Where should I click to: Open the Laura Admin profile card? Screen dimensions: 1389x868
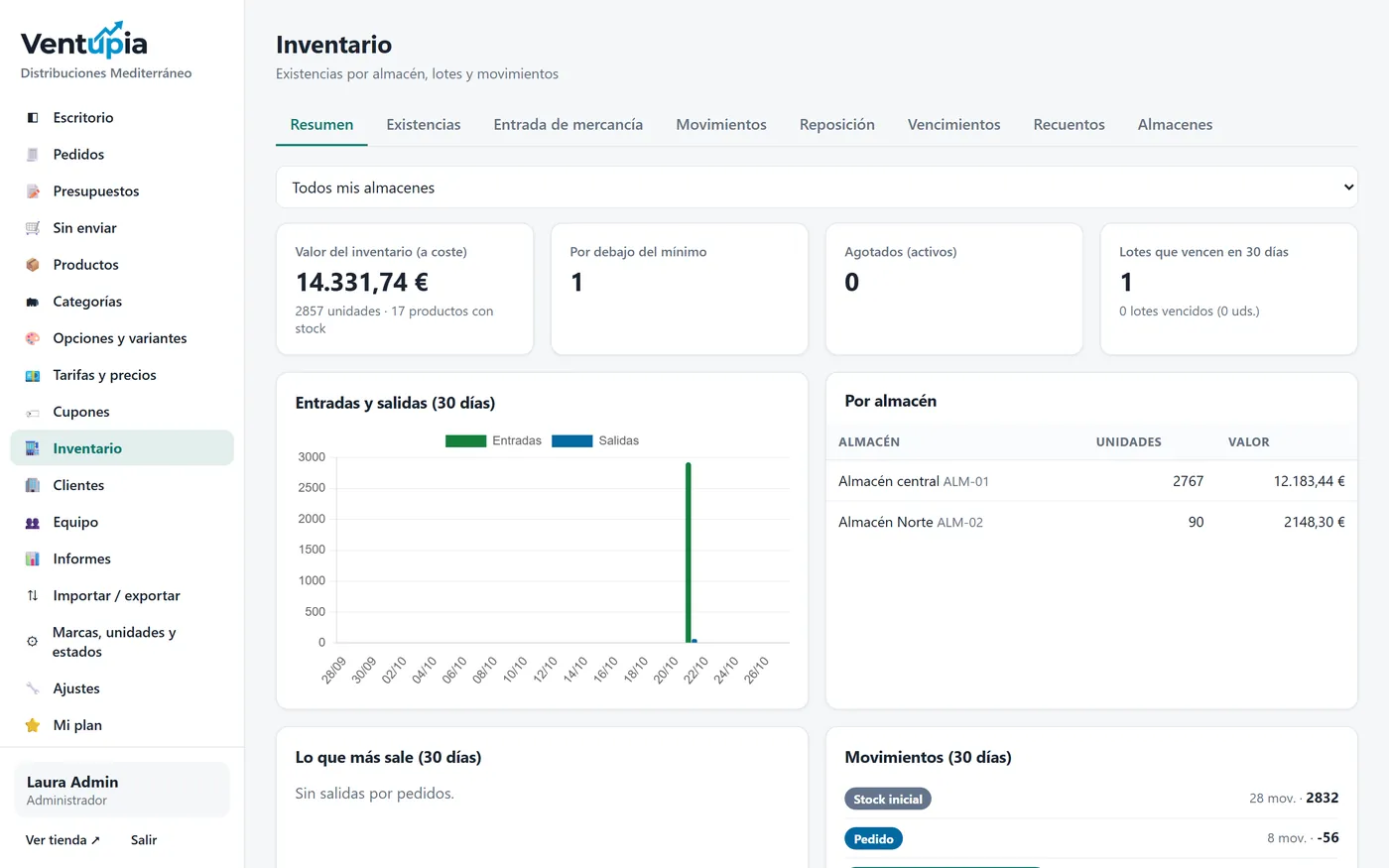click(x=122, y=790)
